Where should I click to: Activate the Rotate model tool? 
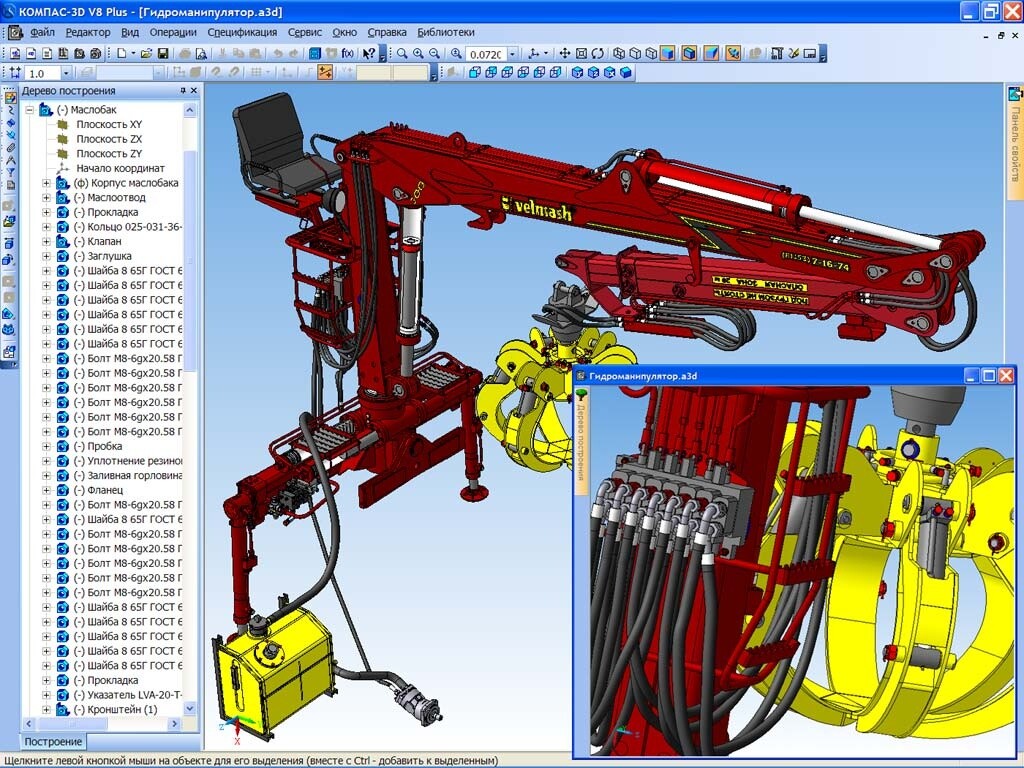pos(596,52)
